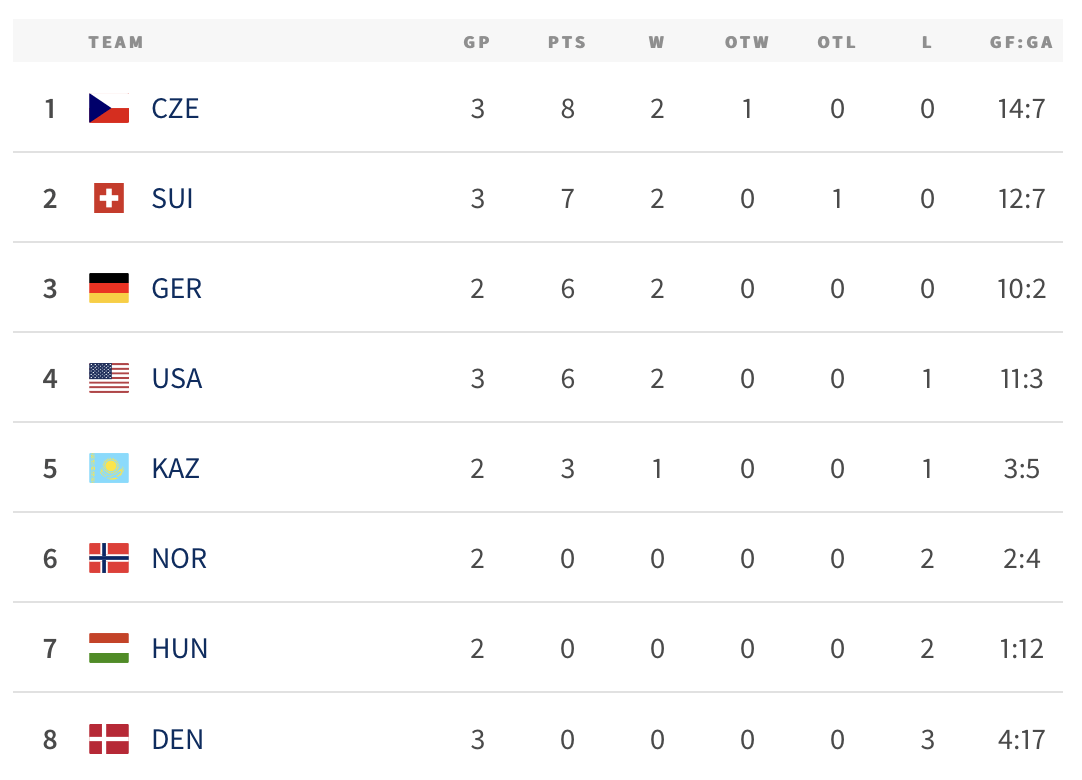Screen dimensions: 1082x780
Task: Sort standings by GP column header
Action: pyautogui.click(x=477, y=42)
